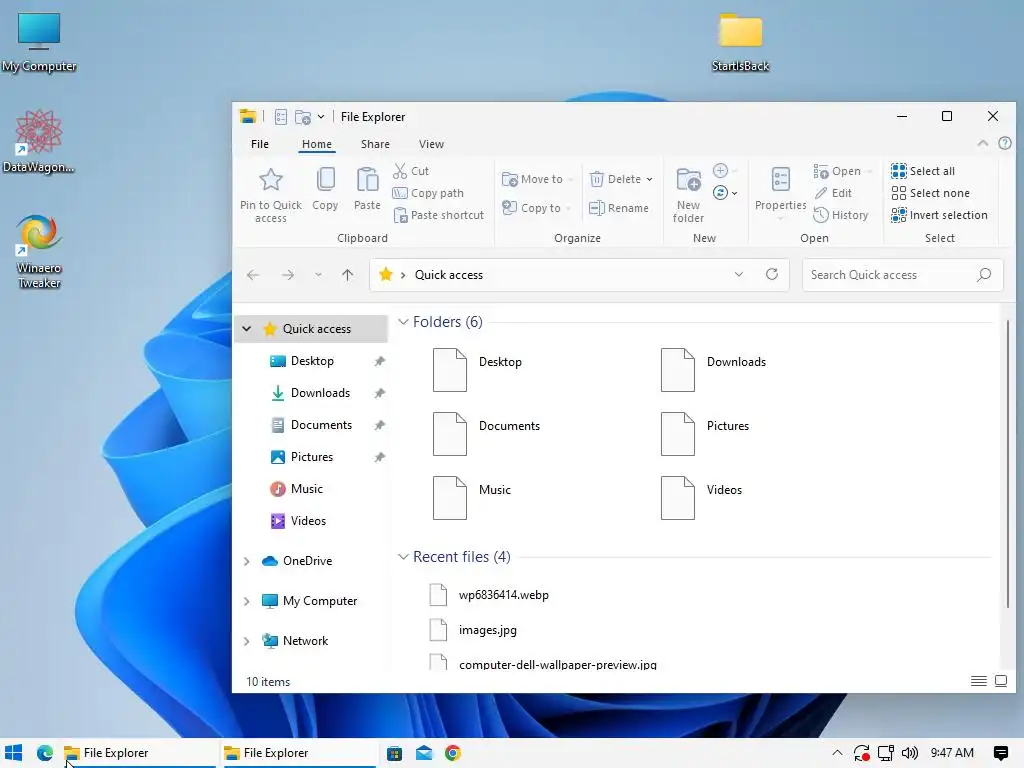The width and height of the screenshot is (1024, 768).
Task: Click the Rename ribbon button
Action: pyautogui.click(x=618, y=208)
